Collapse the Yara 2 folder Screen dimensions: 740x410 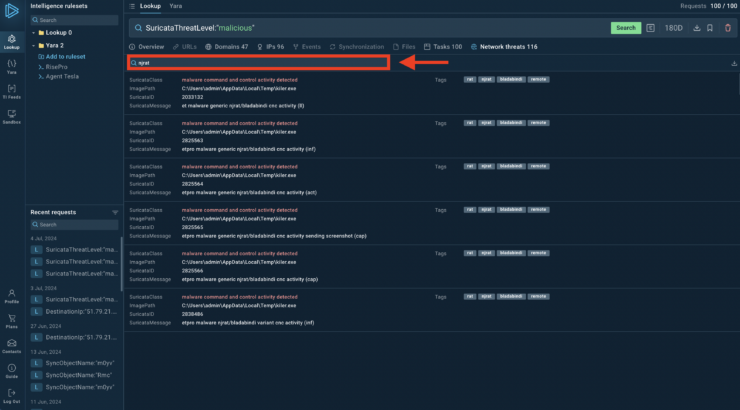tap(33, 45)
